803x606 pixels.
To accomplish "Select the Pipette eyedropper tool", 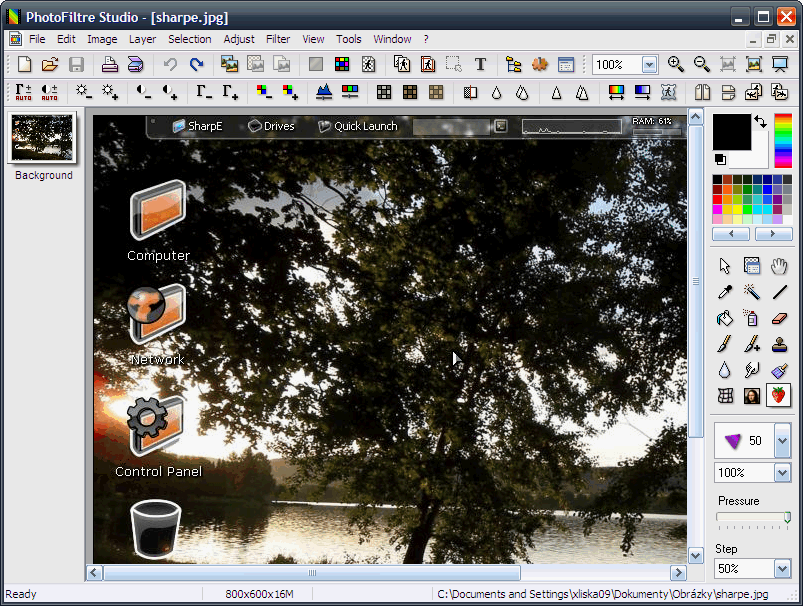I will pyautogui.click(x=725, y=292).
